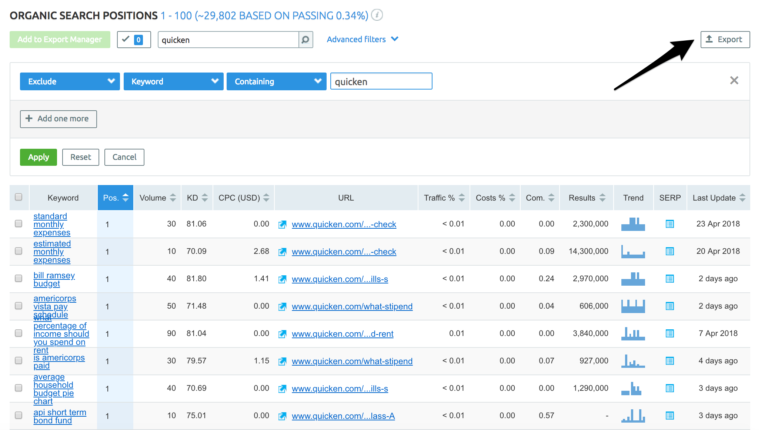This screenshot has height=430, width=768.
Task: Open URL link for is americorps paid
Action: (x=352, y=361)
